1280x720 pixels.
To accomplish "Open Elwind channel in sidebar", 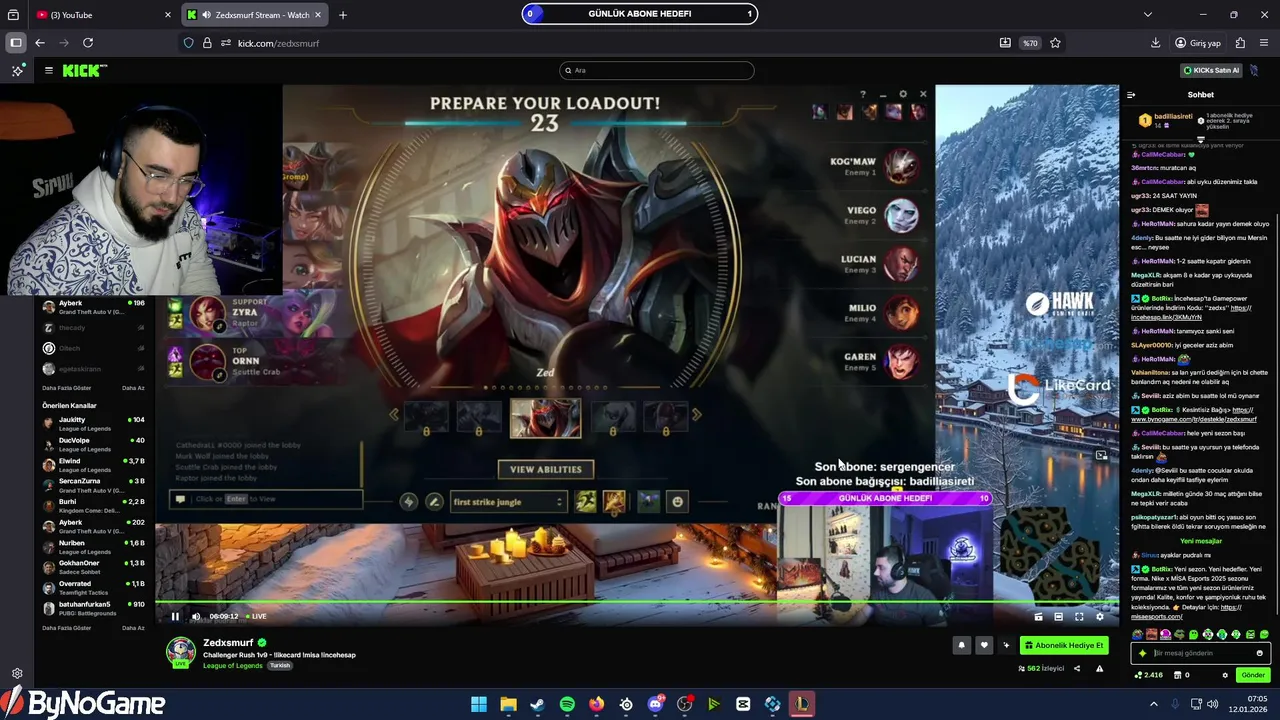I will (94, 464).
